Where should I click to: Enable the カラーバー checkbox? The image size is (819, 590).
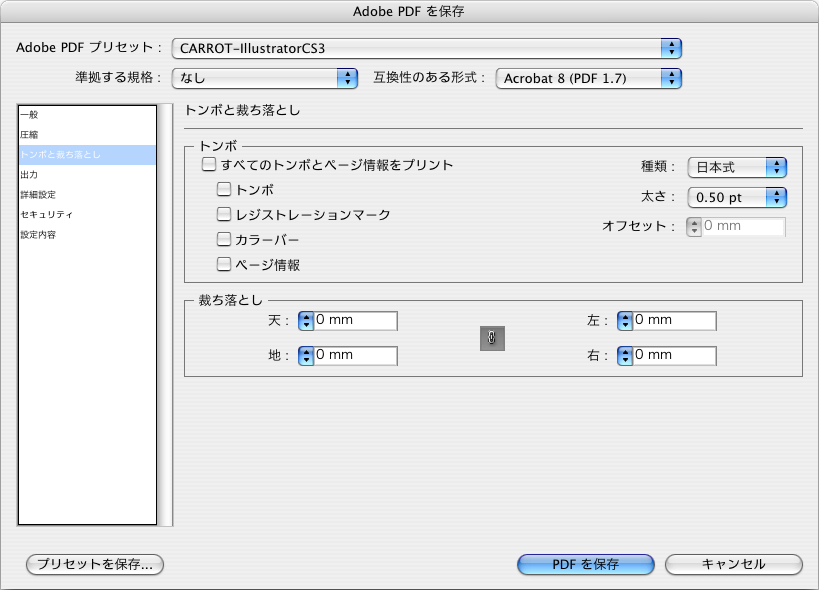(222, 239)
